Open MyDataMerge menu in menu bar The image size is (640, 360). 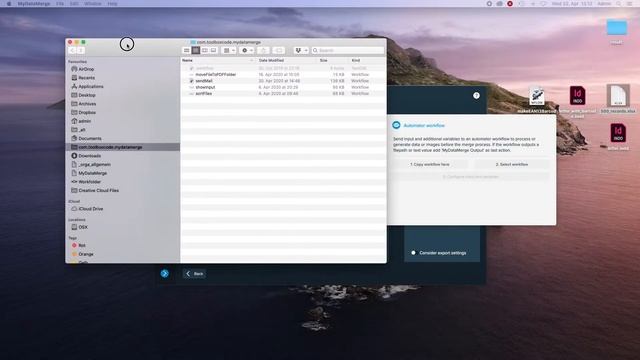(x=34, y=4)
